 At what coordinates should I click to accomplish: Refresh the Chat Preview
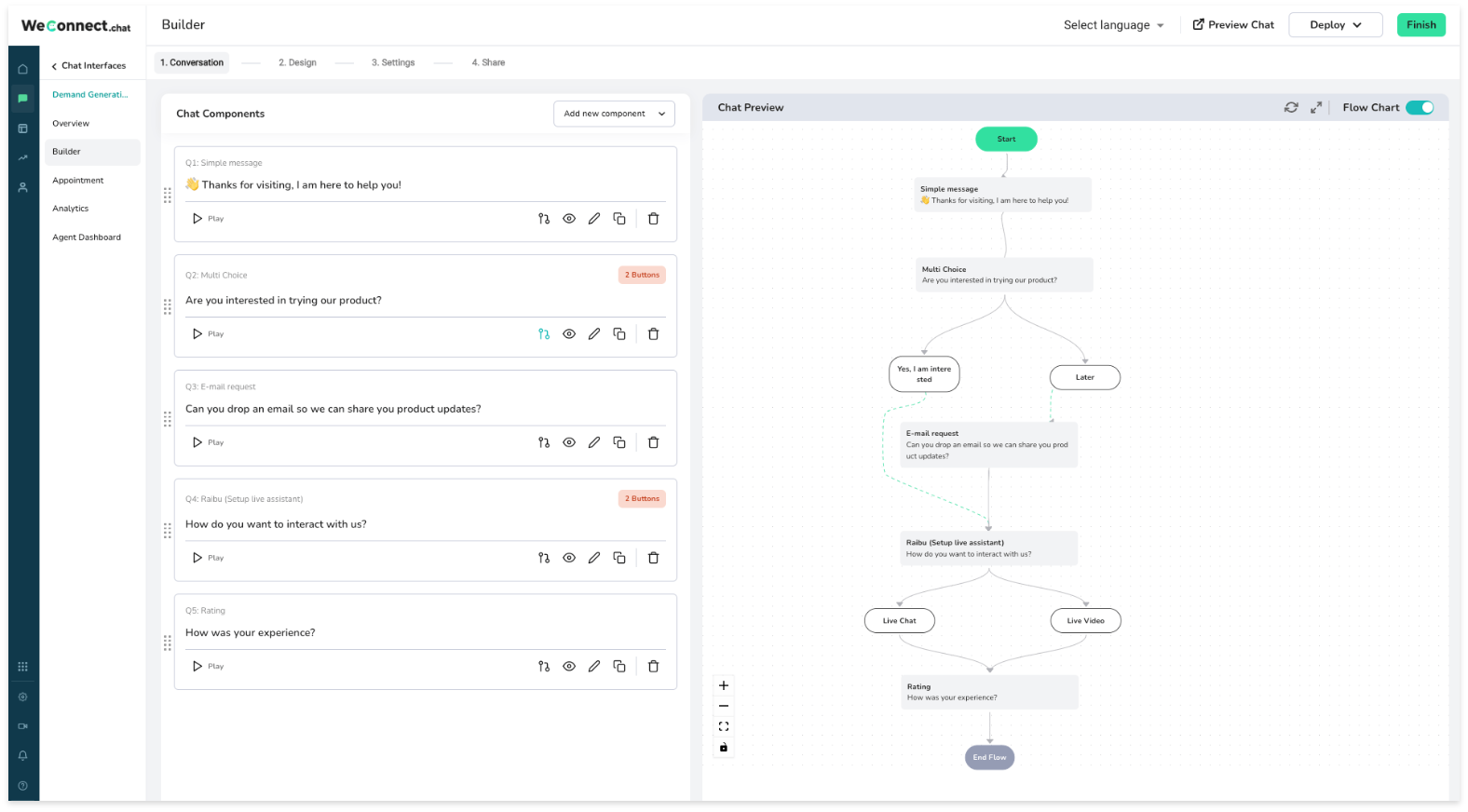[1291, 108]
